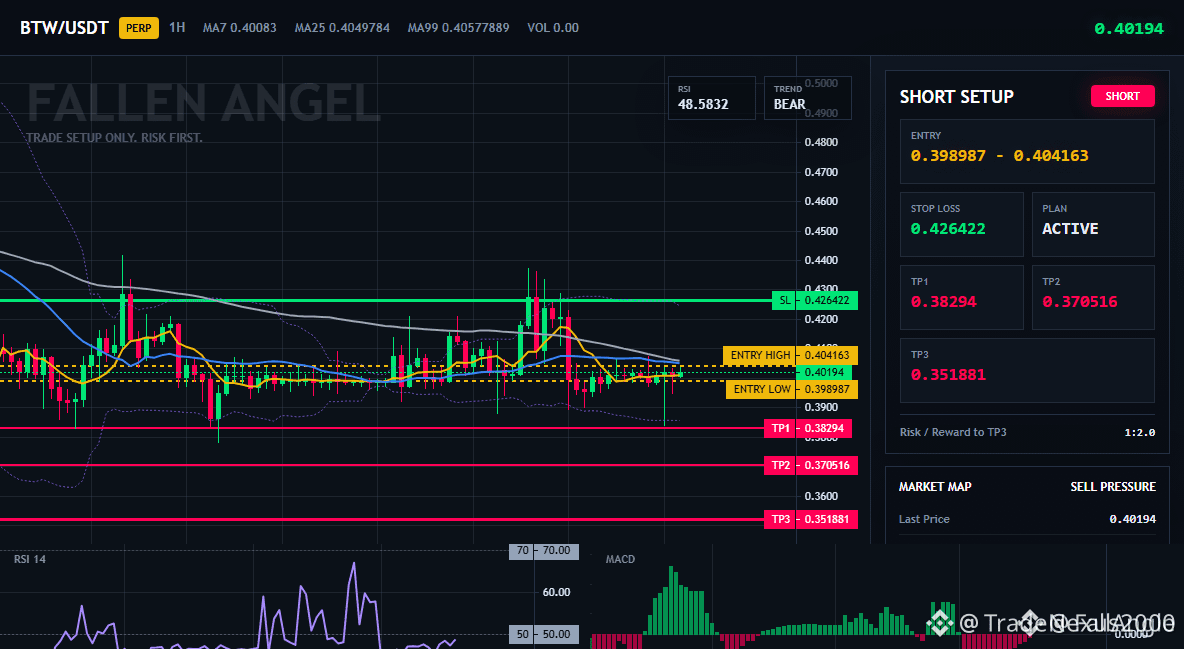
Task: Click the entry range 0.398987 - 0.404163 value
Action: (999, 156)
